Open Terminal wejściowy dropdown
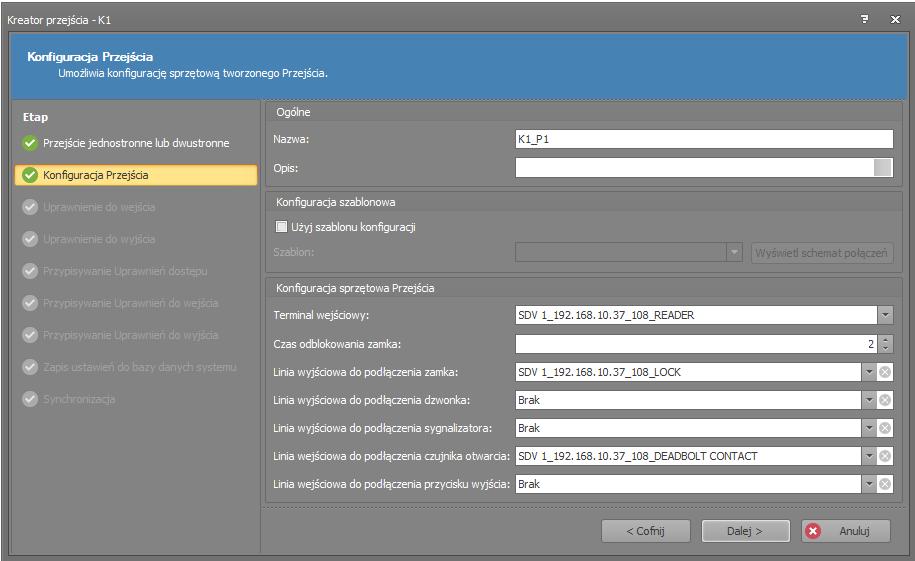The image size is (915, 561). coord(885,315)
